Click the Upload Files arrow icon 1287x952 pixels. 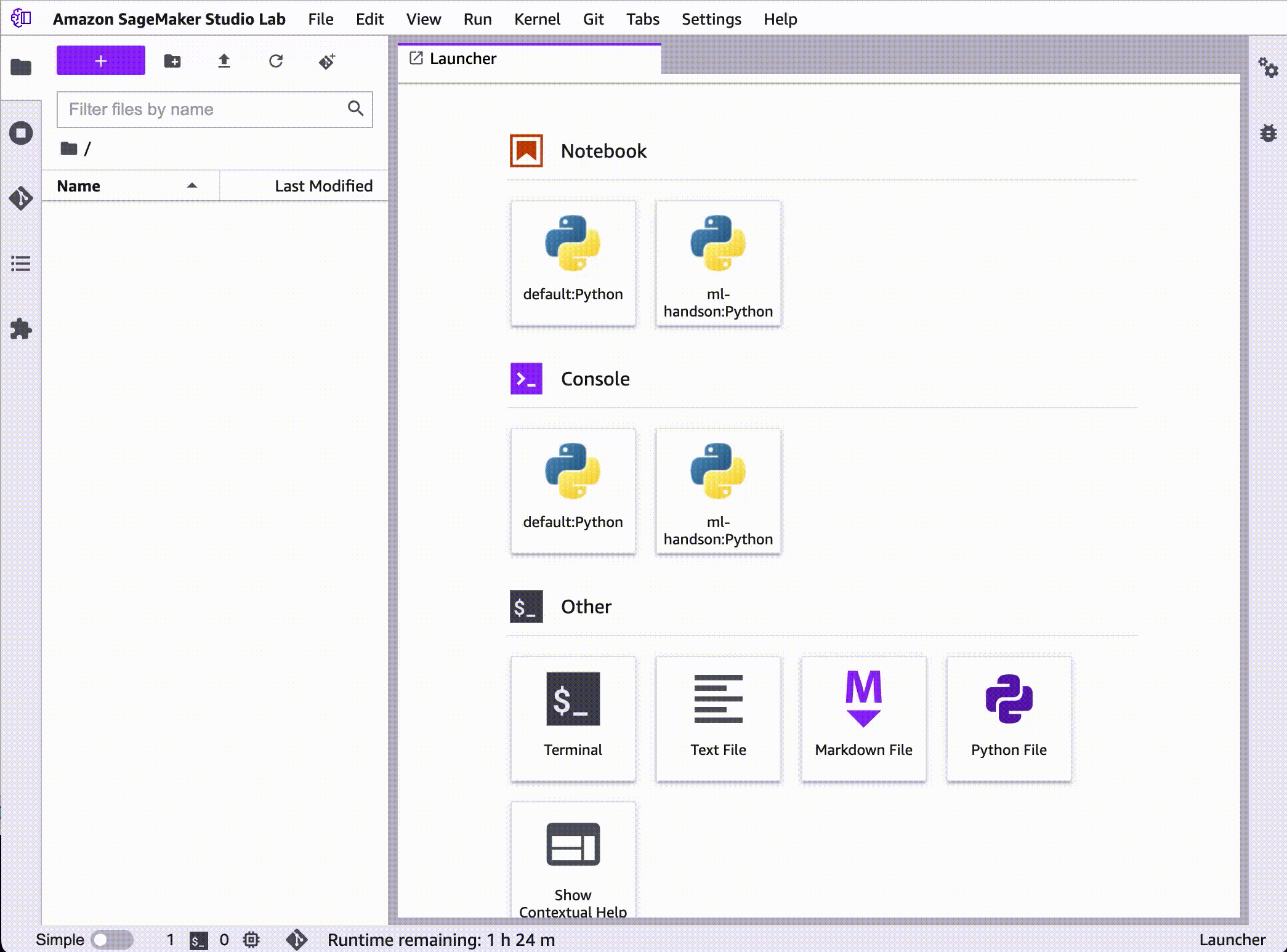224,61
